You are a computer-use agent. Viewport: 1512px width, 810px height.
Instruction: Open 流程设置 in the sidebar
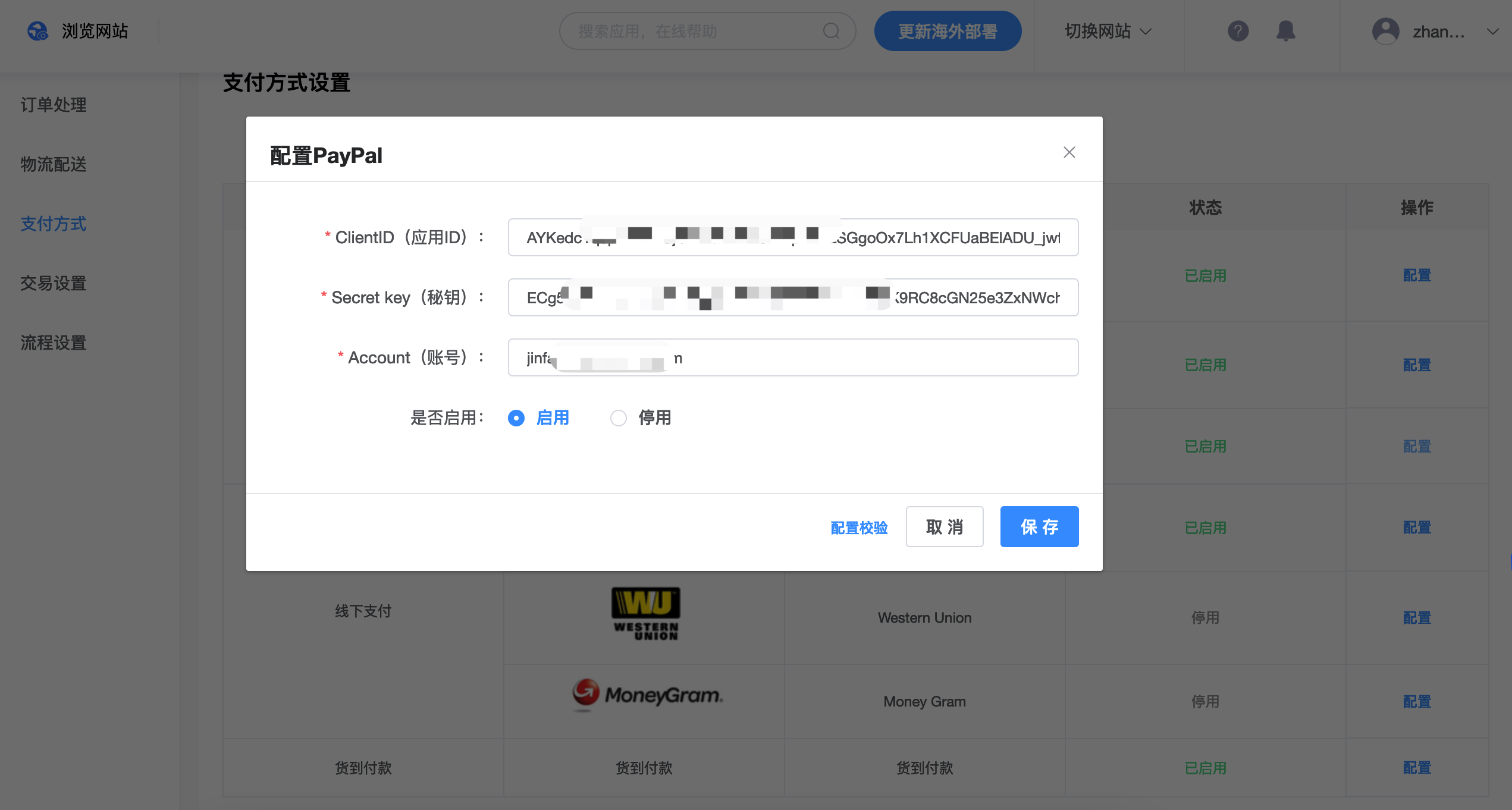coord(54,343)
